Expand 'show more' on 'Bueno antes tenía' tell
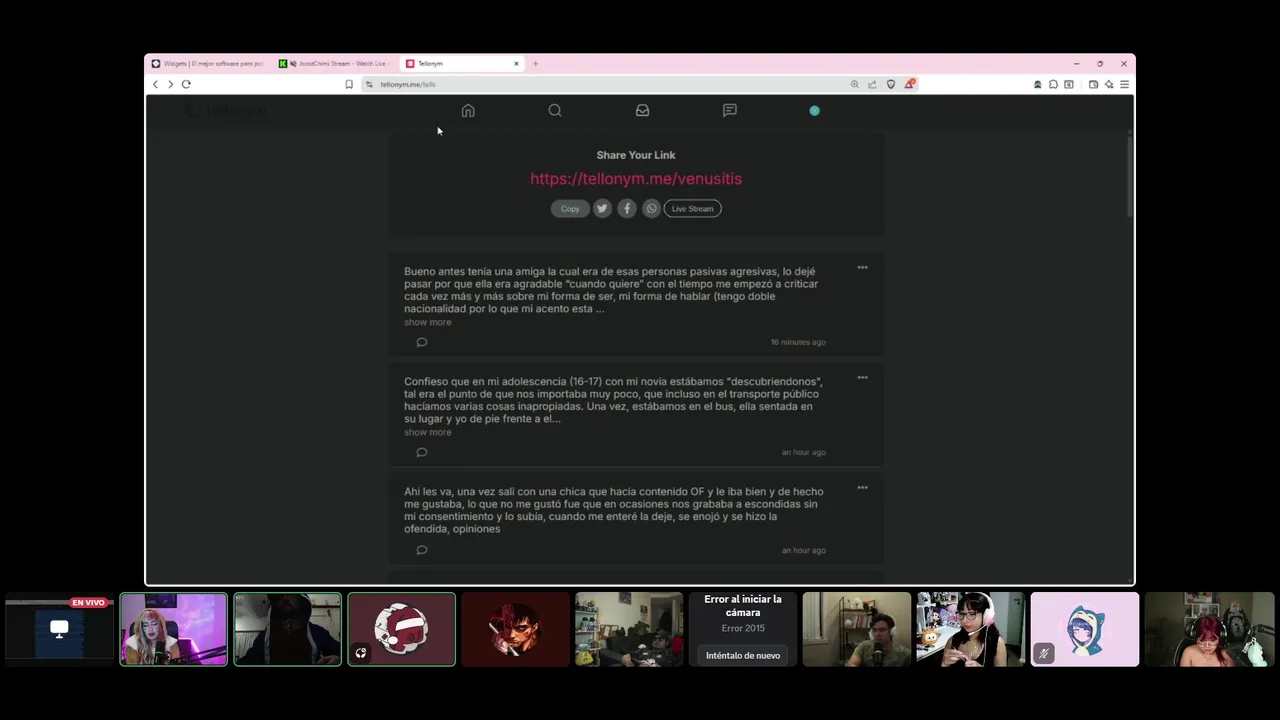 coord(427,322)
